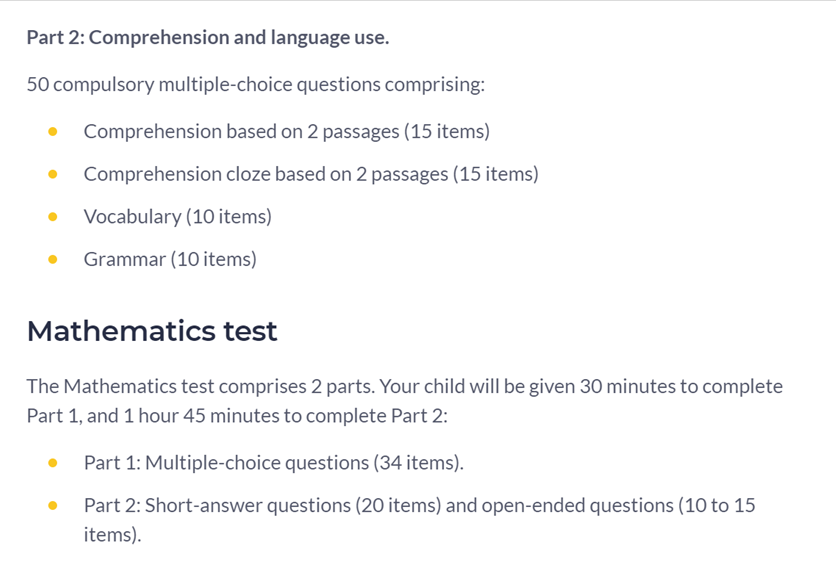The height and width of the screenshot is (565, 836).
Task: Click the 'Grammar (10 items)' bullet text
Action: pos(170,260)
